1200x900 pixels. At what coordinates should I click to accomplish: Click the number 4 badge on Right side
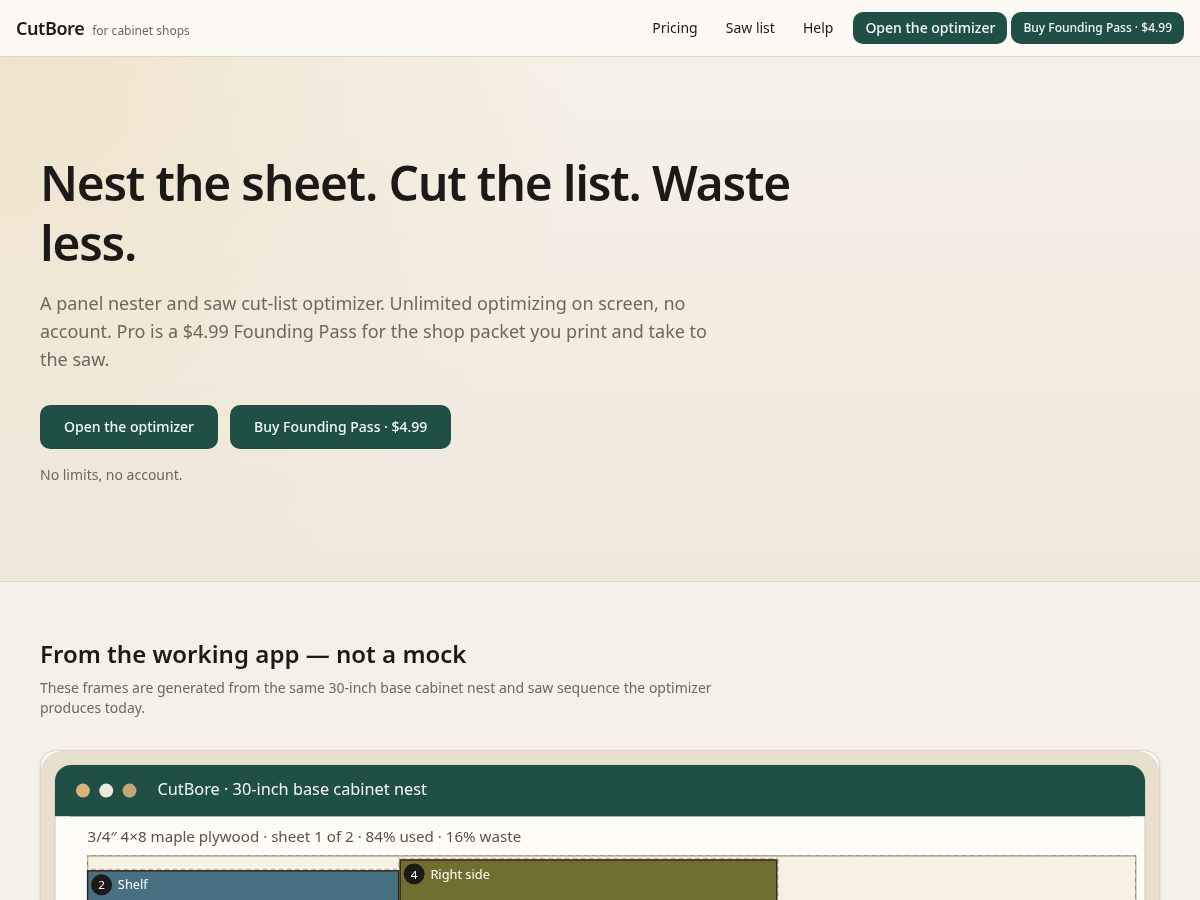[x=414, y=875]
